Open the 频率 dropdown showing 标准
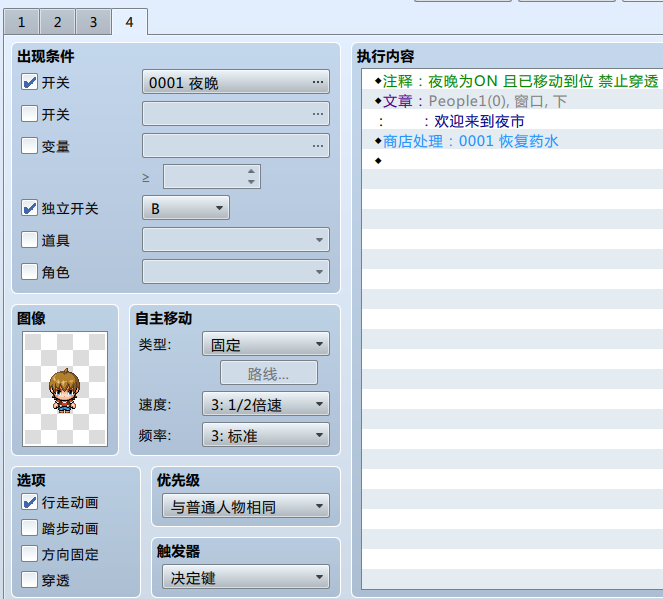 coord(266,435)
